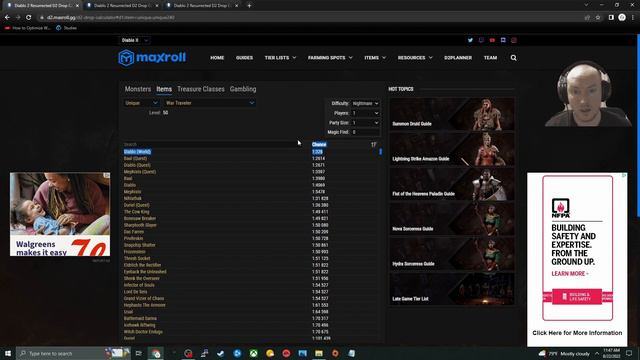
Task: Expand the Items nav menu
Action: 375,58
